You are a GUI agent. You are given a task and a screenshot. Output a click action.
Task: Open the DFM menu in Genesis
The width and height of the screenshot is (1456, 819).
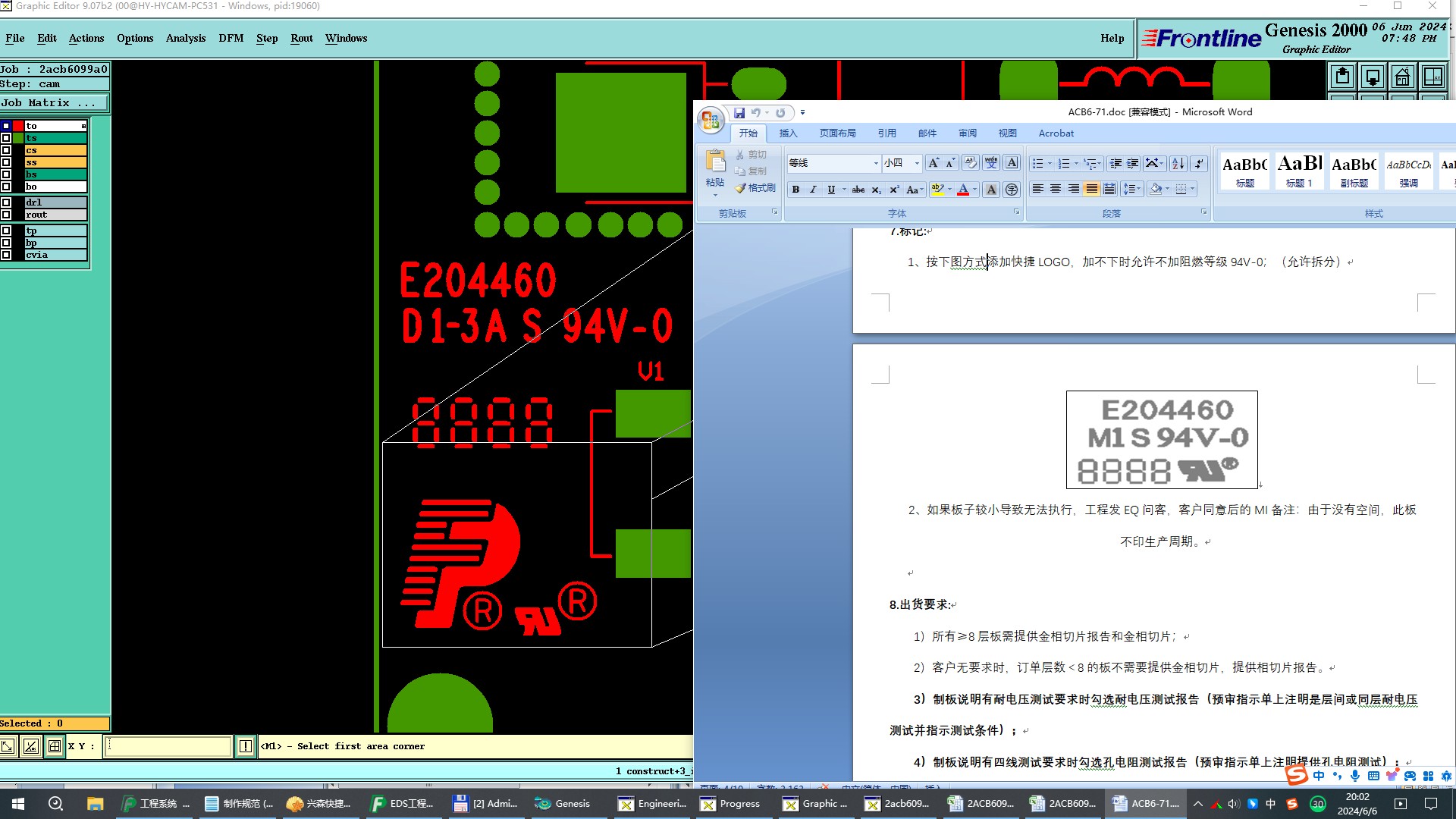231,38
